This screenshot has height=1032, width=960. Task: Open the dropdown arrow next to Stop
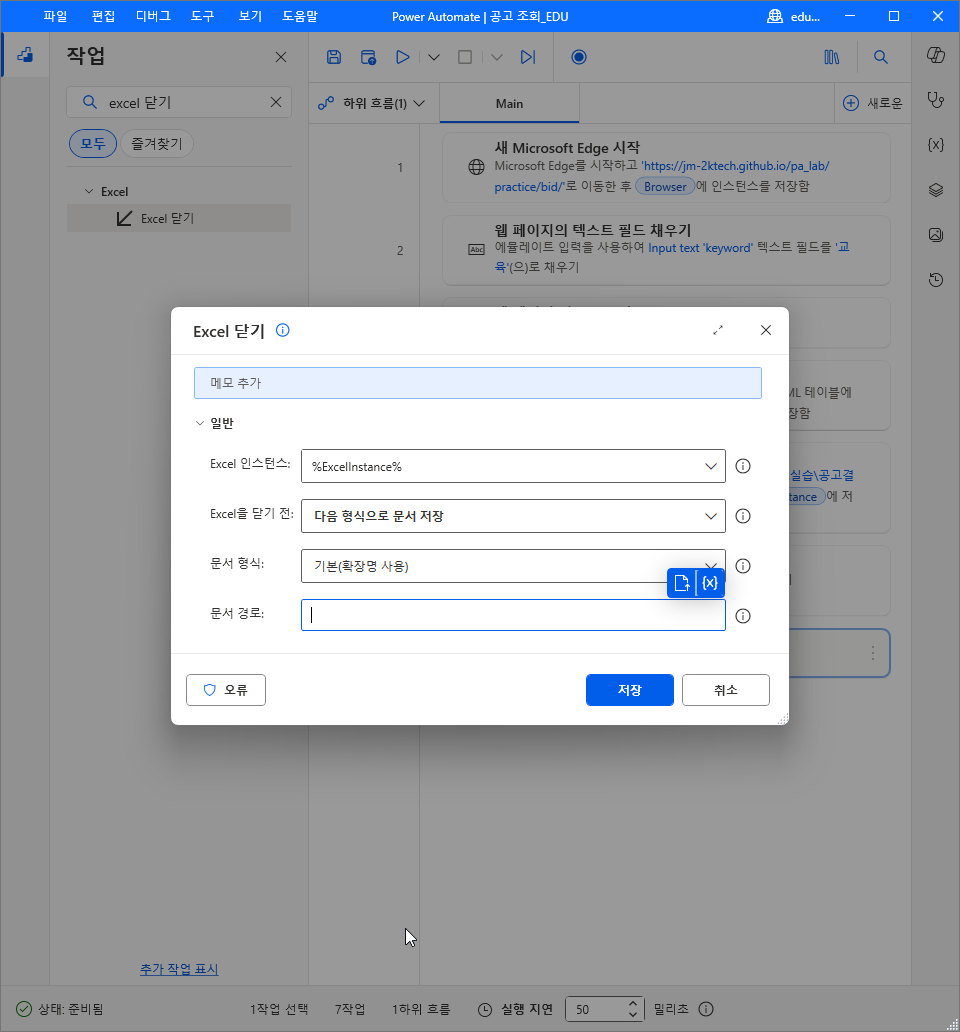pyautogui.click(x=497, y=57)
